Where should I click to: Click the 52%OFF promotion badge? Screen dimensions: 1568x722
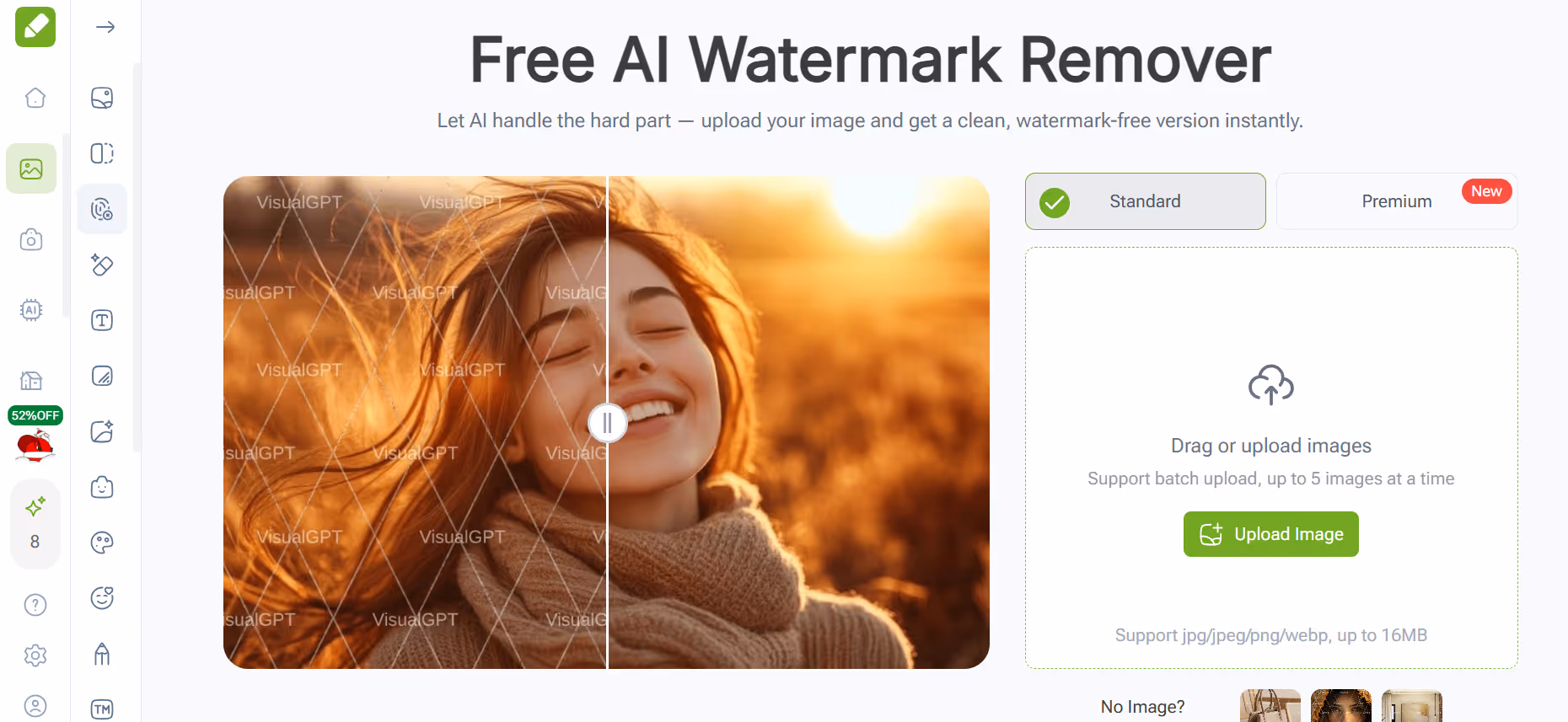point(35,415)
